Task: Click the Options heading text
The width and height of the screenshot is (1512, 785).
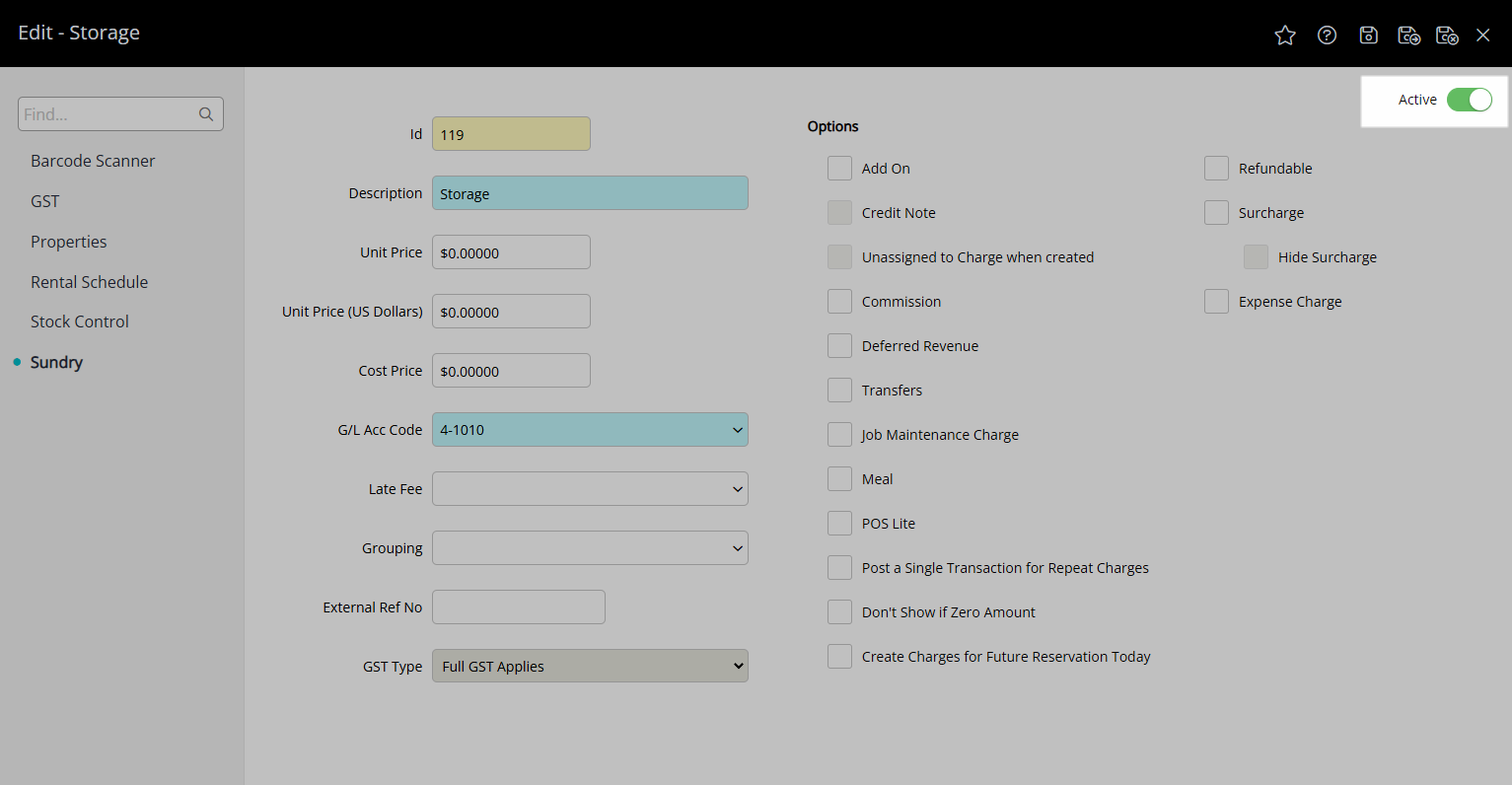Action: point(832,126)
